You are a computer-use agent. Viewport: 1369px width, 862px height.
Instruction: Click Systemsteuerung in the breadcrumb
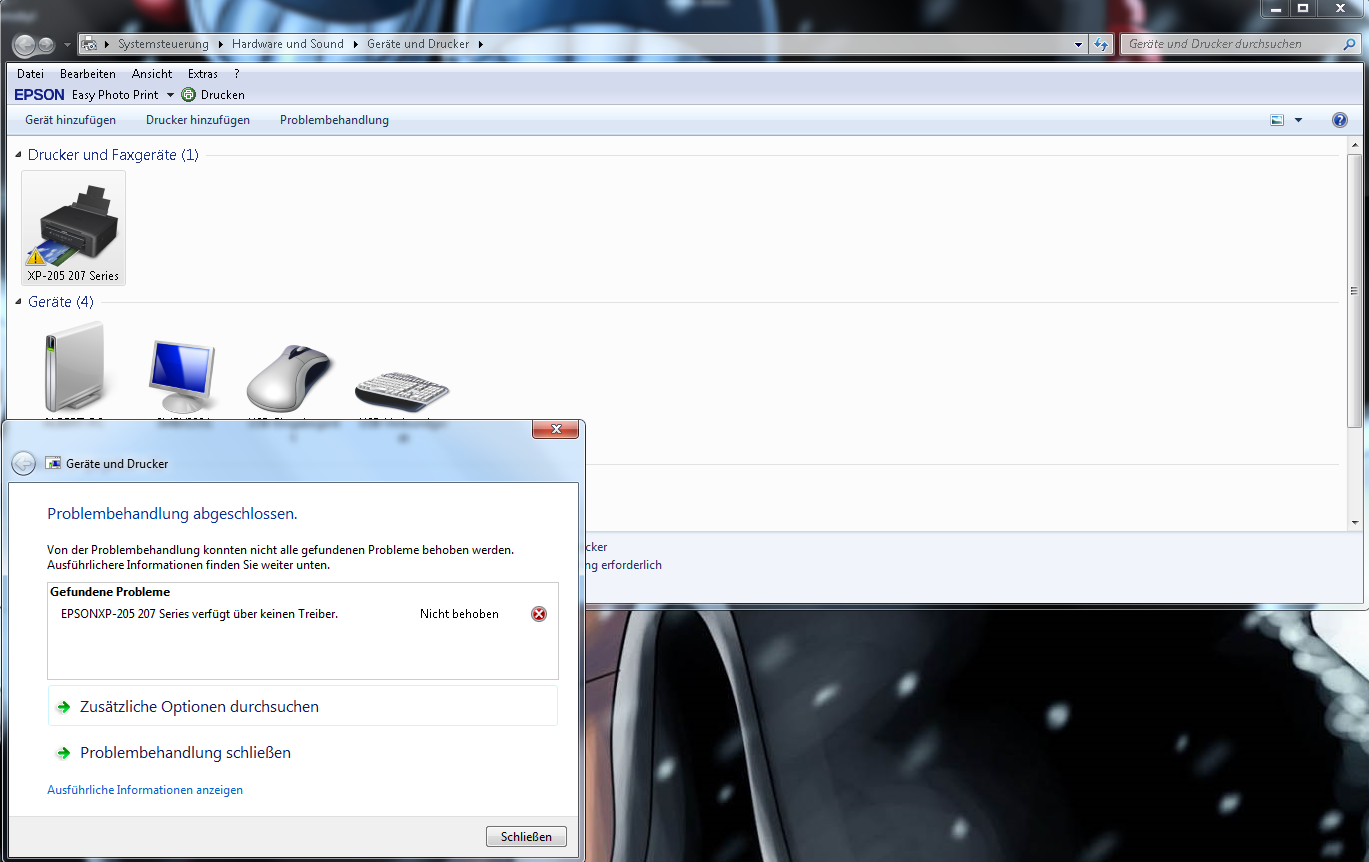click(x=163, y=44)
